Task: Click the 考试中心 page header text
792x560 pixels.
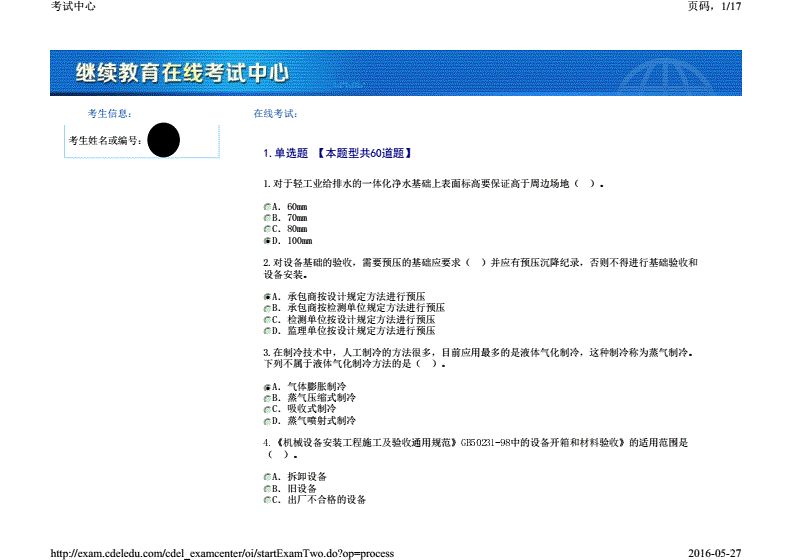Action: tap(73, 6)
